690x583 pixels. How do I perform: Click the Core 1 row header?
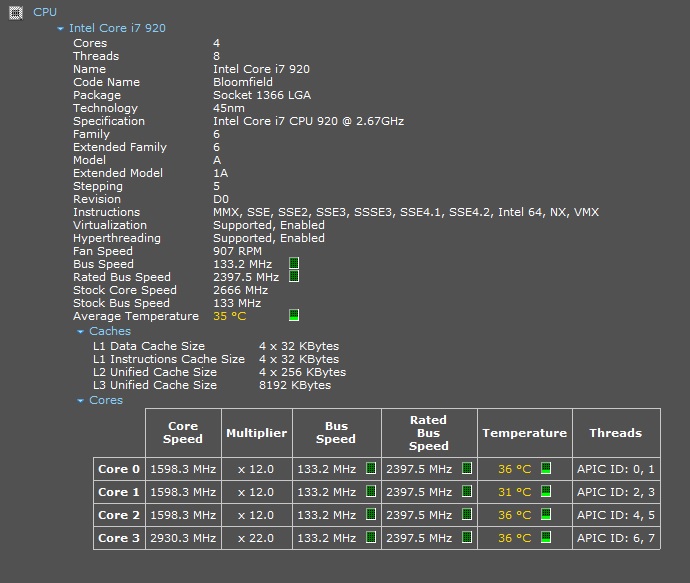click(x=119, y=492)
